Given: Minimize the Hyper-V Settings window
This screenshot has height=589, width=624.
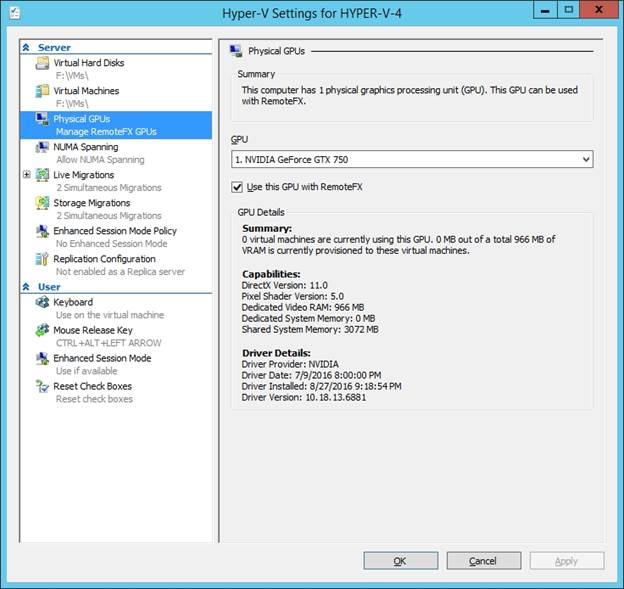Looking at the screenshot, I should 545,10.
